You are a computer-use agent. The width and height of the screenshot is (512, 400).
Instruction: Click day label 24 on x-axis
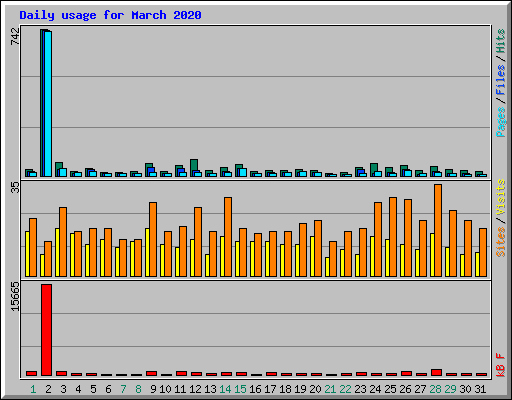[375, 389]
